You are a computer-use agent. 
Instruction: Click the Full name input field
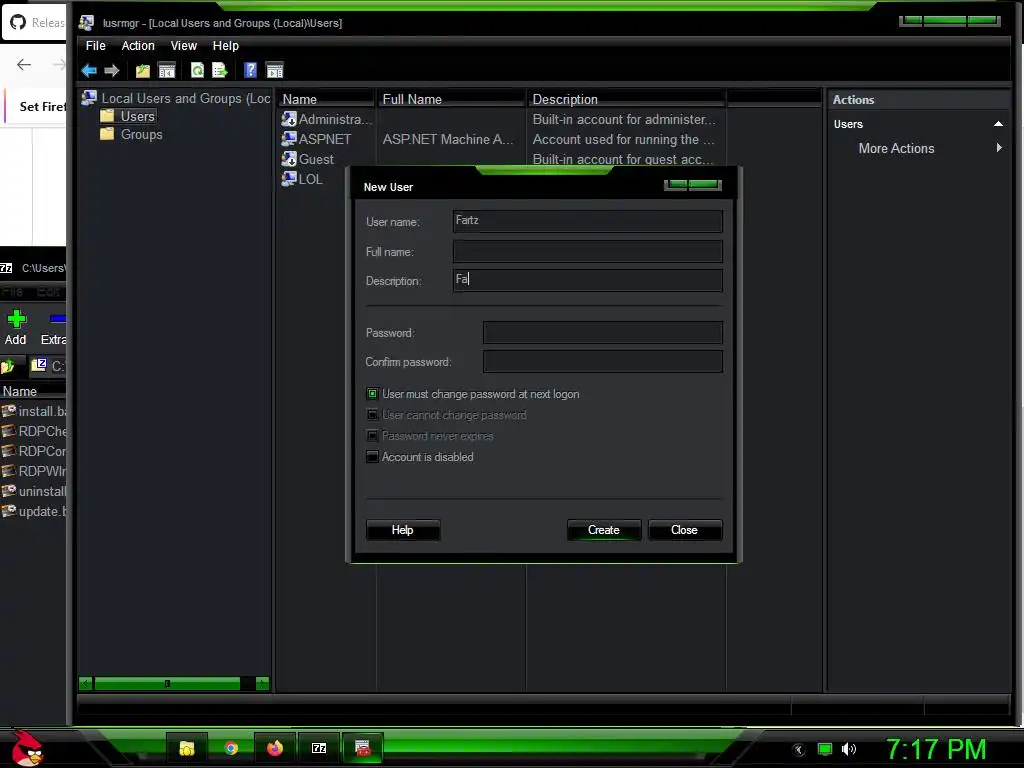click(x=588, y=251)
